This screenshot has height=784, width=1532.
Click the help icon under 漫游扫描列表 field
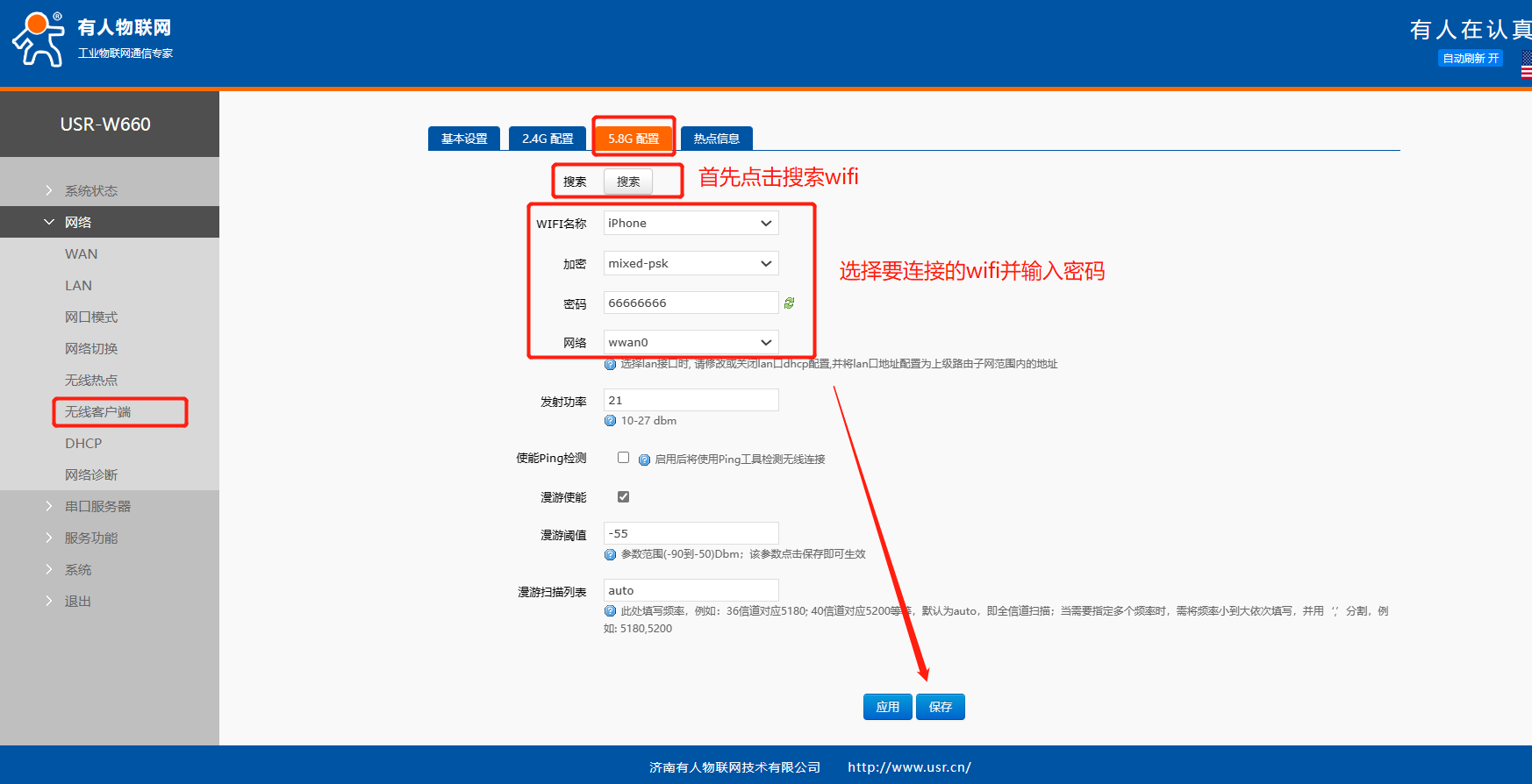[610, 611]
